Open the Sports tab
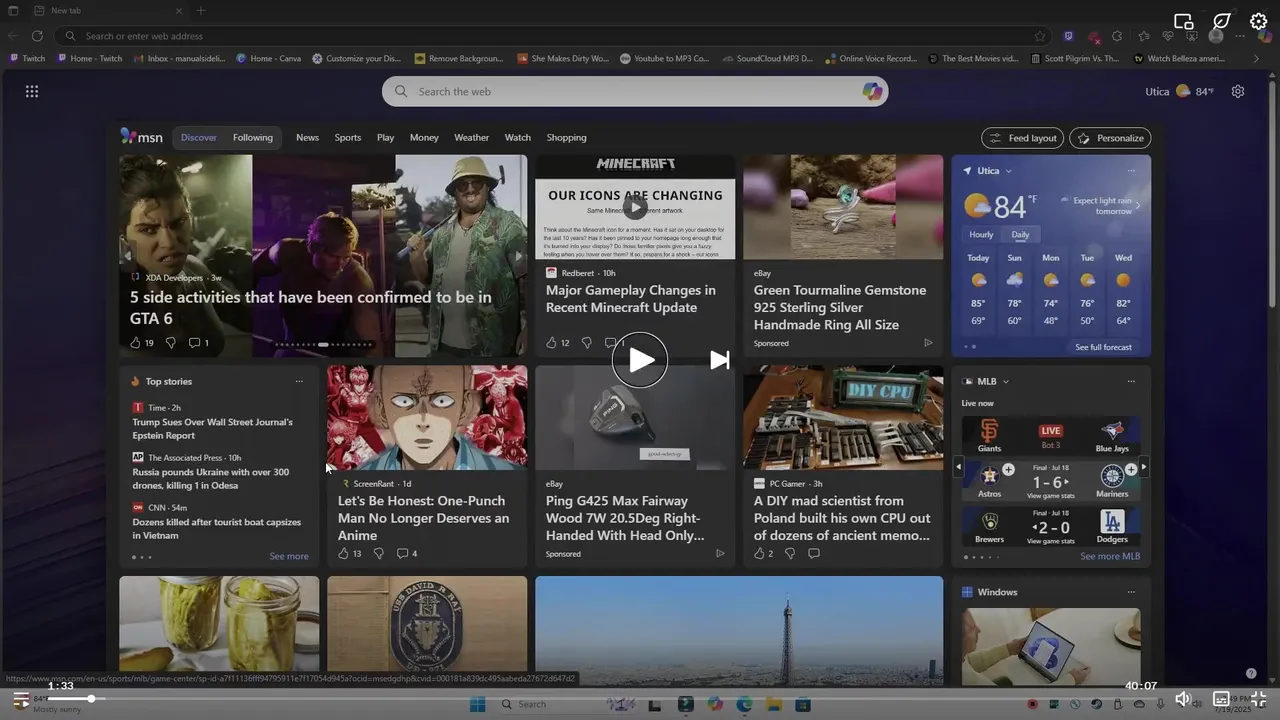Screen dimensions: 1280x720 [348, 138]
